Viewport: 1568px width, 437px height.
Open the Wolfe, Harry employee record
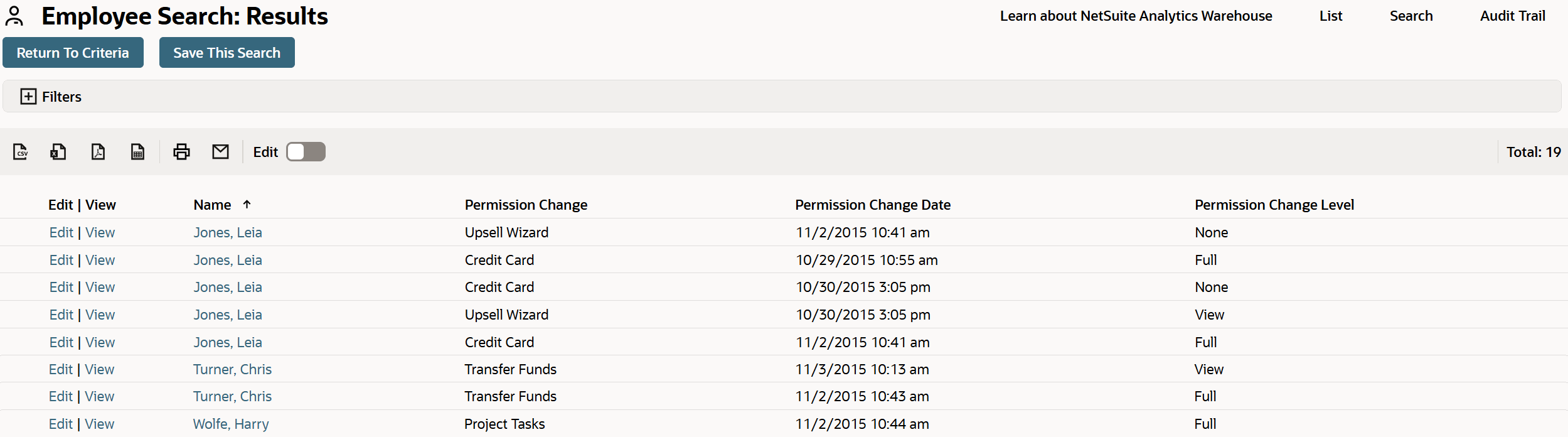[x=231, y=424]
